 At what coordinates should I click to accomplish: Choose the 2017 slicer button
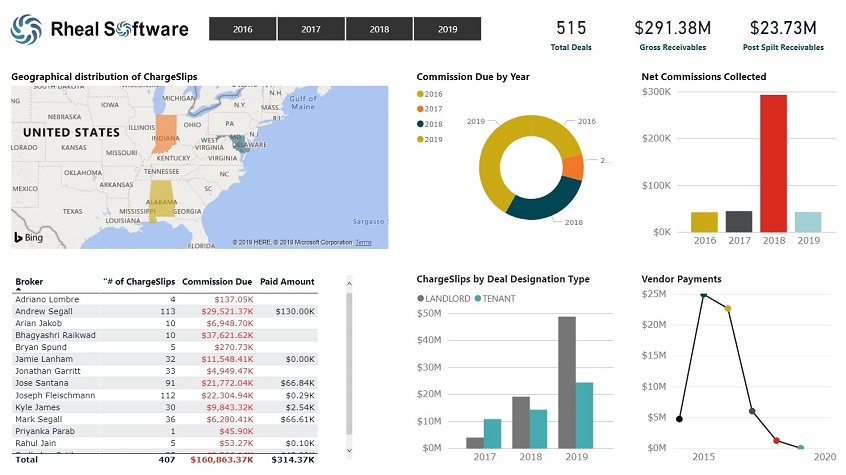click(311, 29)
